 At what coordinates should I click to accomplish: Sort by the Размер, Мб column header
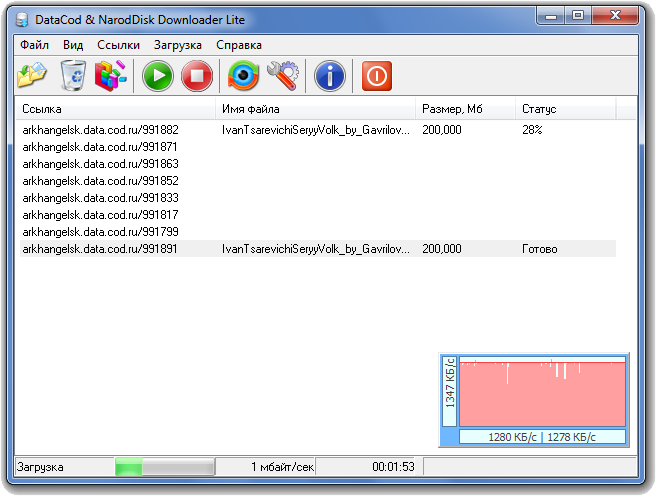click(465, 109)
